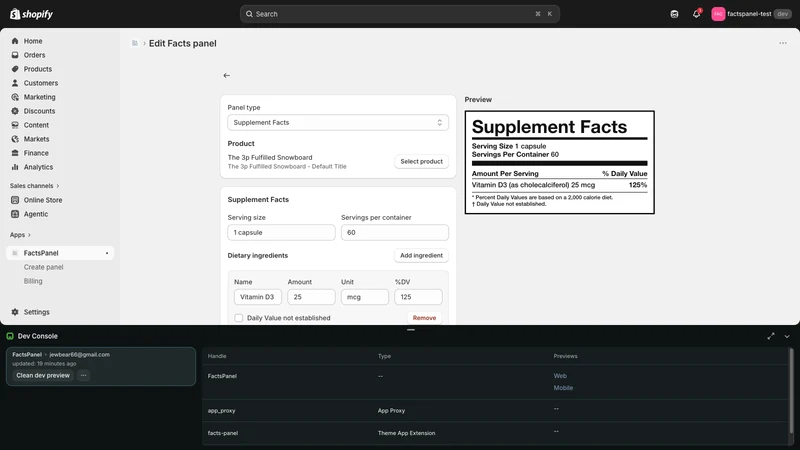The width and height of the screenshot is (800, 450).
Task: Click the search magnifier icon
Action: pos(249,14)
